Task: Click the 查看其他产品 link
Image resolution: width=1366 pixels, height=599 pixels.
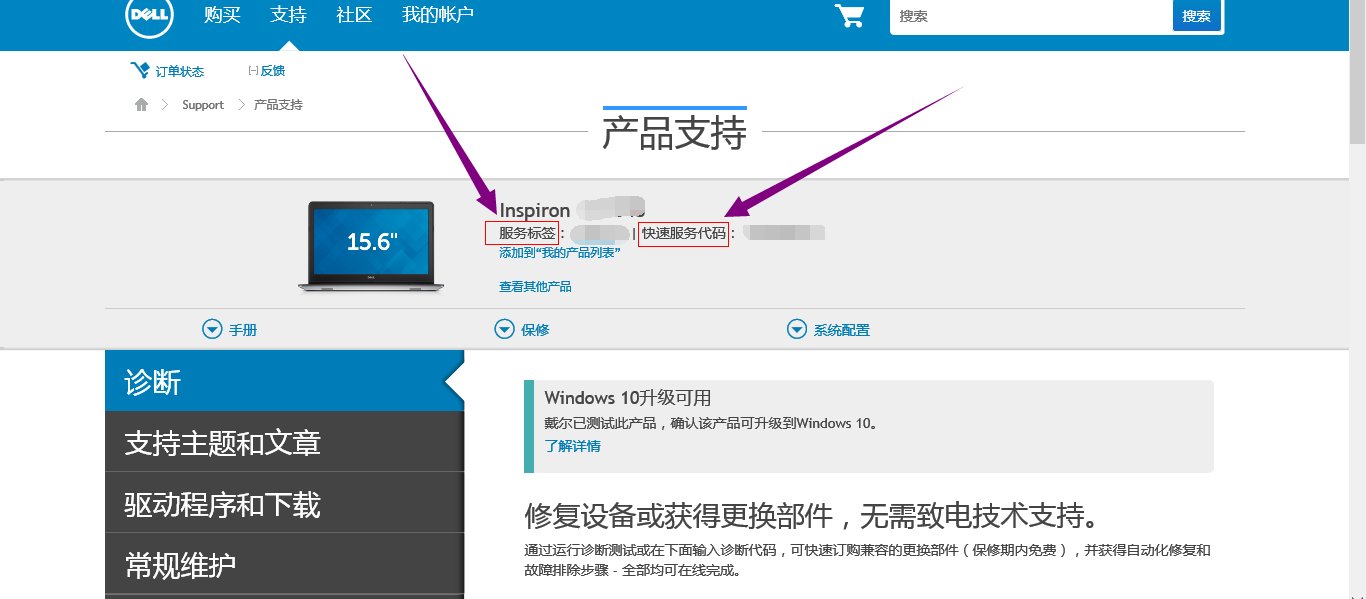Action: pyautogui.click(x=537, y=286)
